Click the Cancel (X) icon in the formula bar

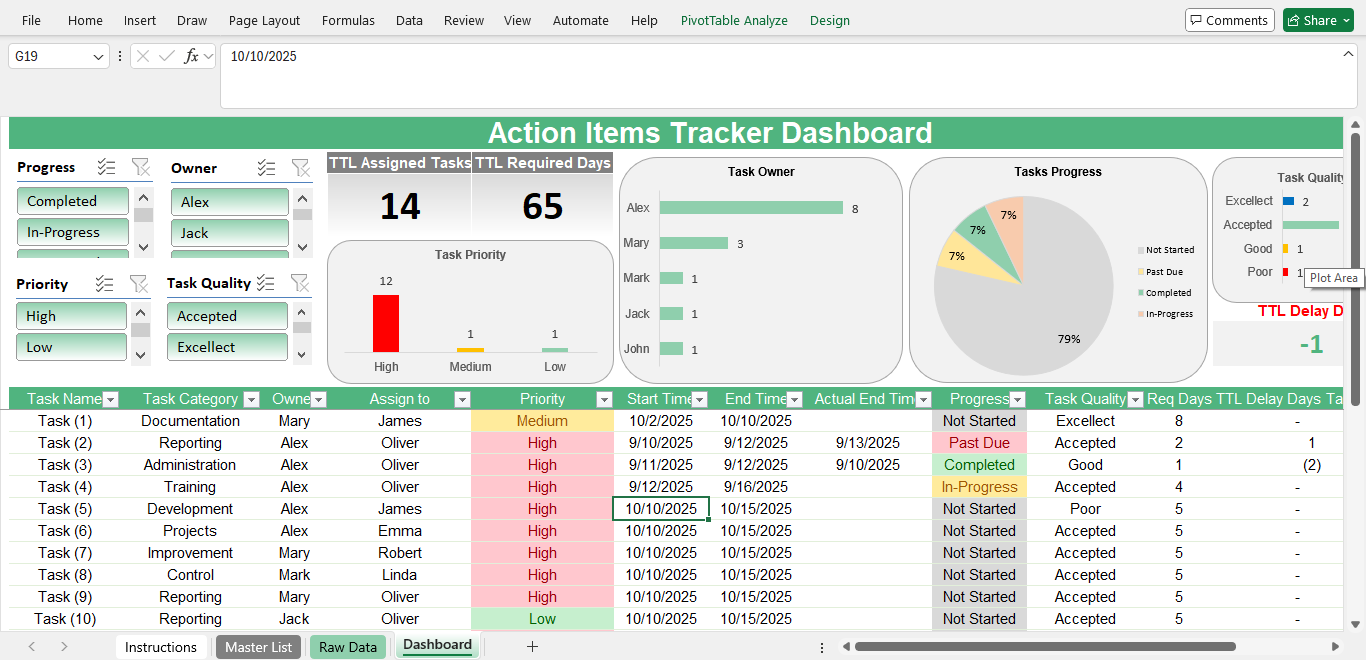point(143,56)
